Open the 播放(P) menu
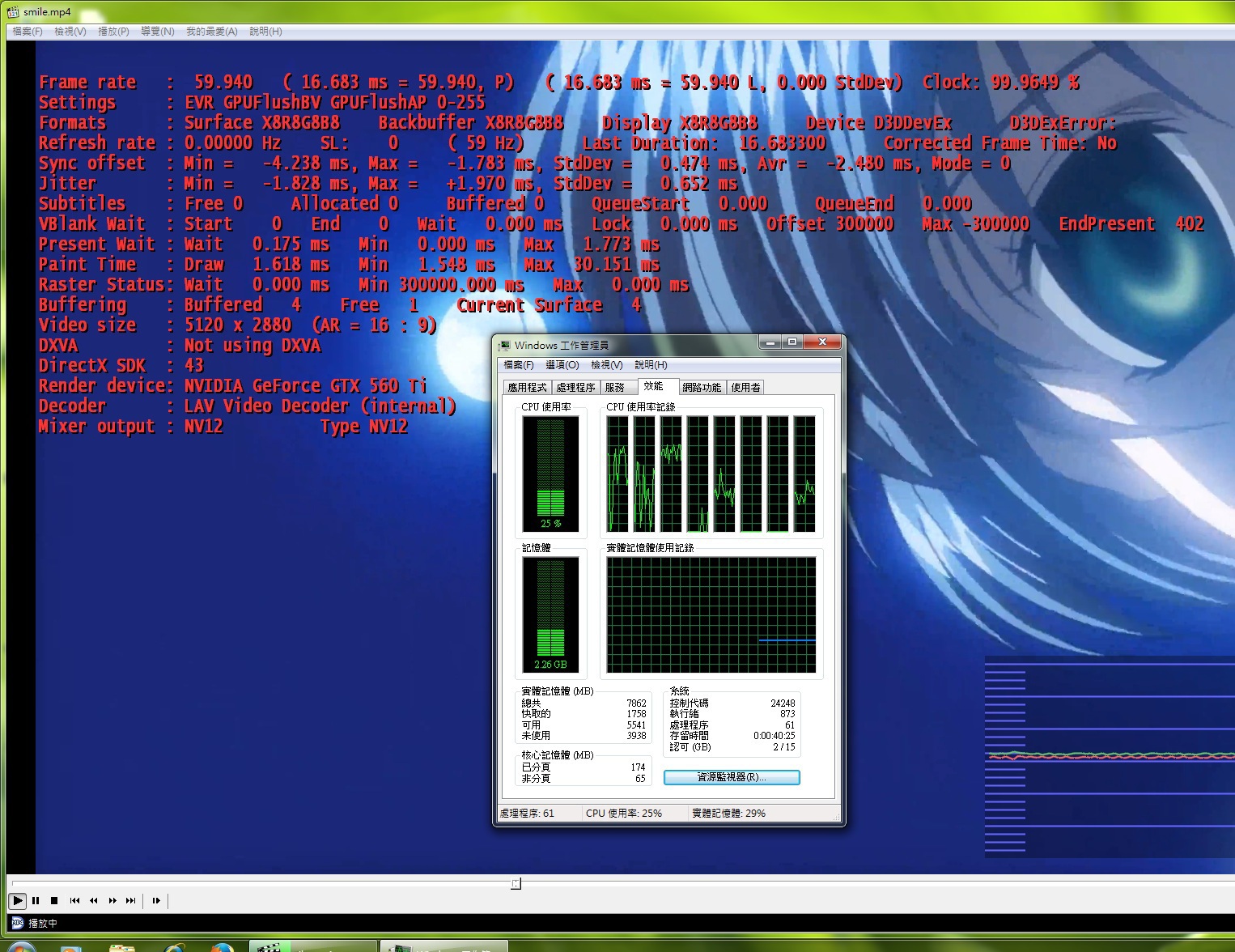The image size is (1235, 952). (x=113, y=32)
